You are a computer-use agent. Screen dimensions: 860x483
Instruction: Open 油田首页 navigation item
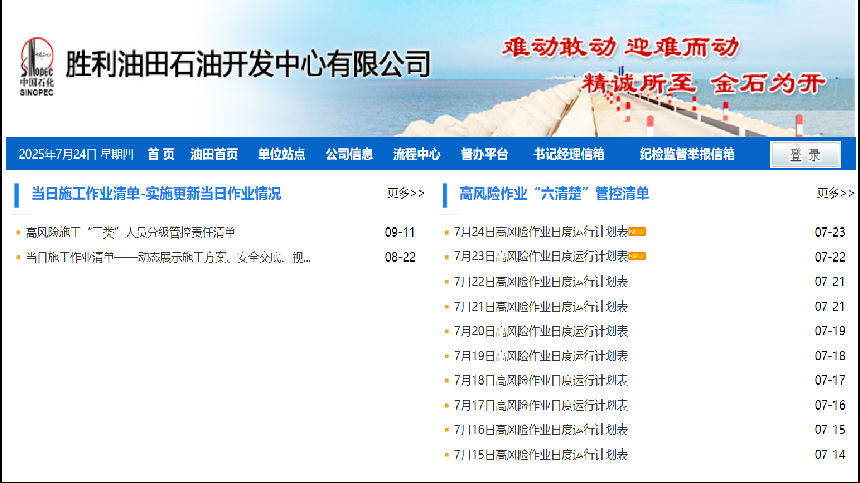(x=214, y=154)
